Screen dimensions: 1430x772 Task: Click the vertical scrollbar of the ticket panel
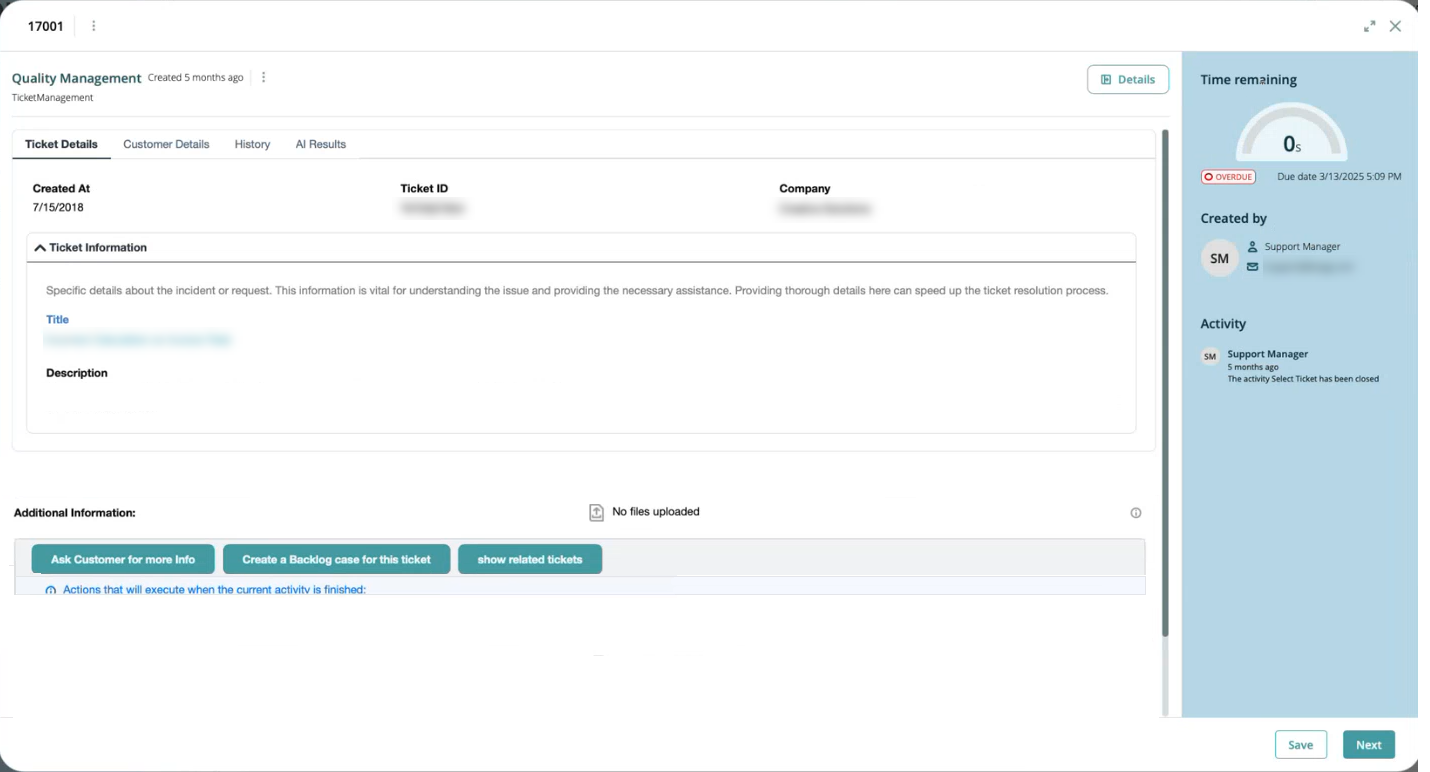coord(1165,380)
